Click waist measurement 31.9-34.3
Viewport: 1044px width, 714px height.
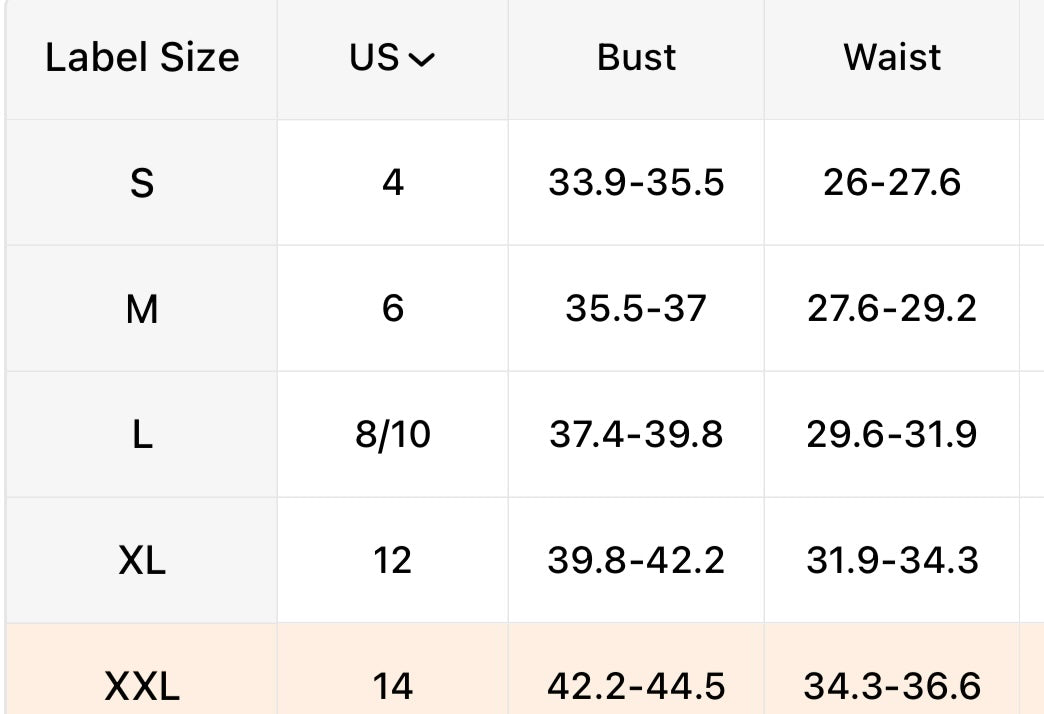click(x=892, y=560)
